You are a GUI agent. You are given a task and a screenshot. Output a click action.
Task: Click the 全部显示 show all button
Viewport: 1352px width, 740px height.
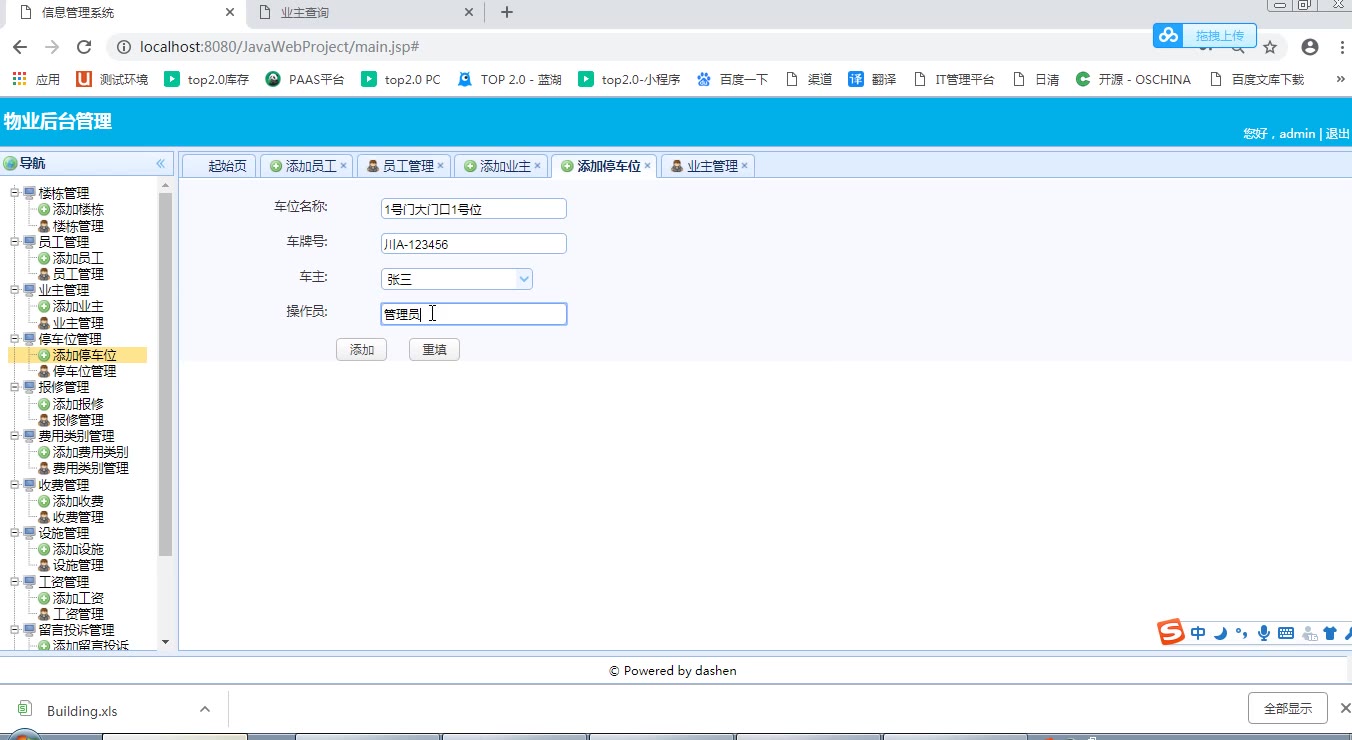tap(1288, 708)
